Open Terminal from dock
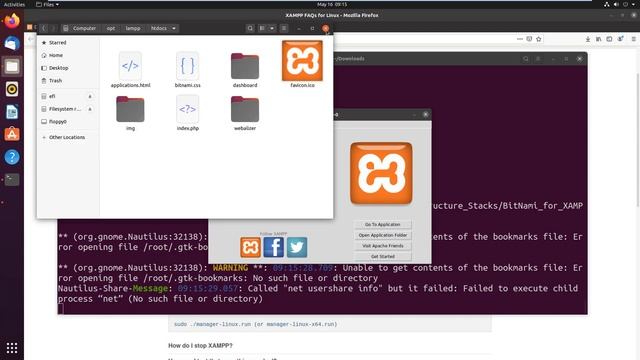 point(12,180)
